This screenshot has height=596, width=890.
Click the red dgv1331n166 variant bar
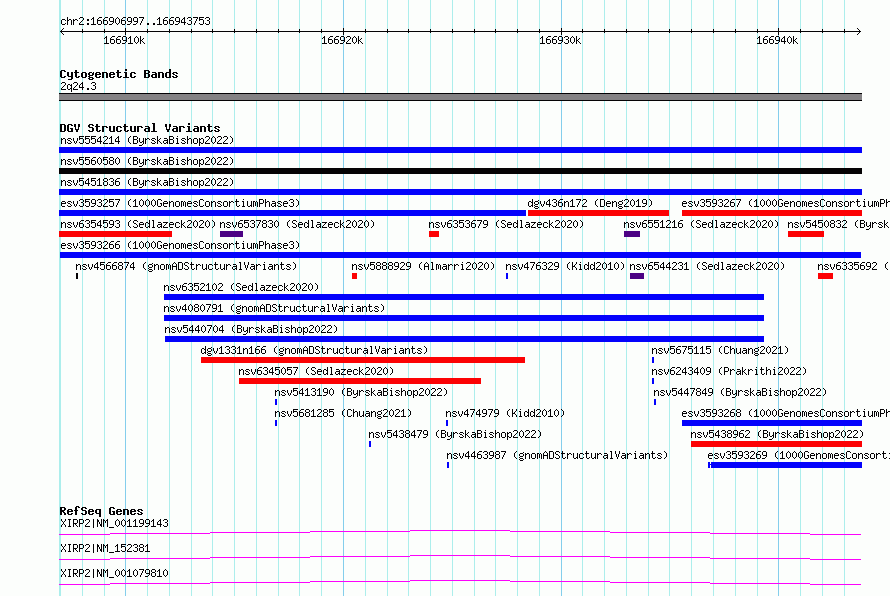coord(363,360)
